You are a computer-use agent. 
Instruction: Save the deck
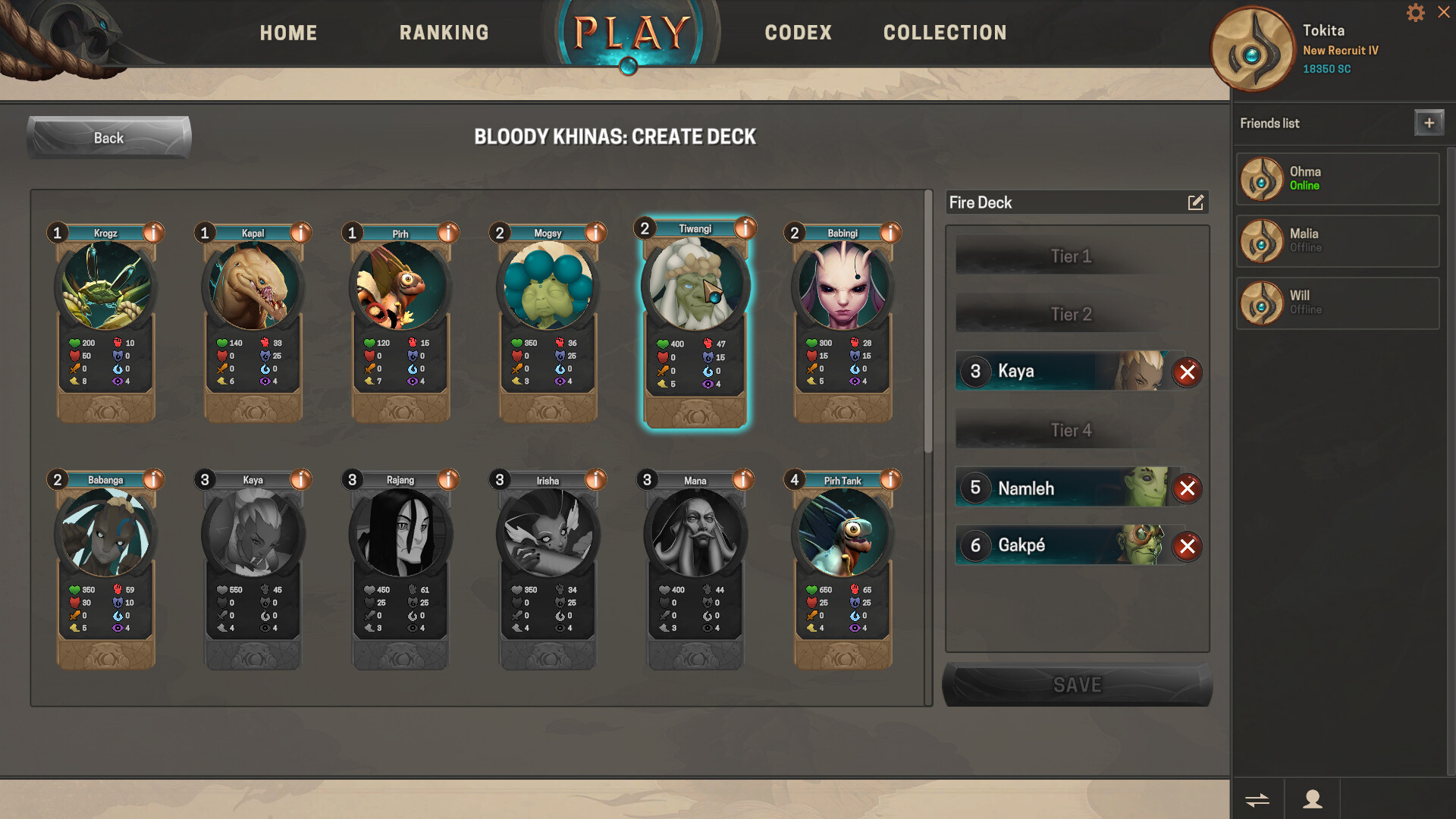(1077, 685)
